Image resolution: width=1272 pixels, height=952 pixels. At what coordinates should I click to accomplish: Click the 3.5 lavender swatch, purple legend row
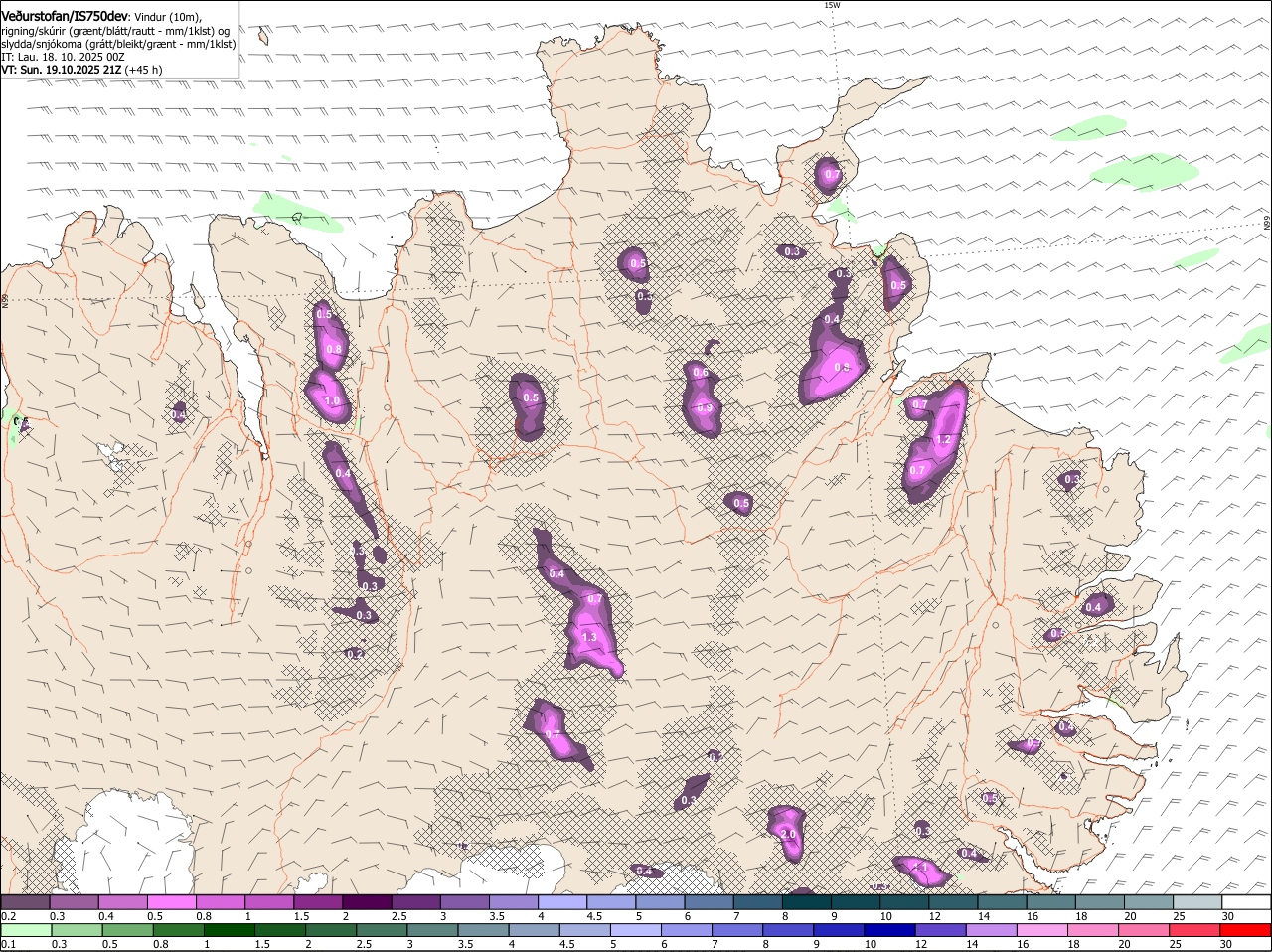(x=513, y=902)
